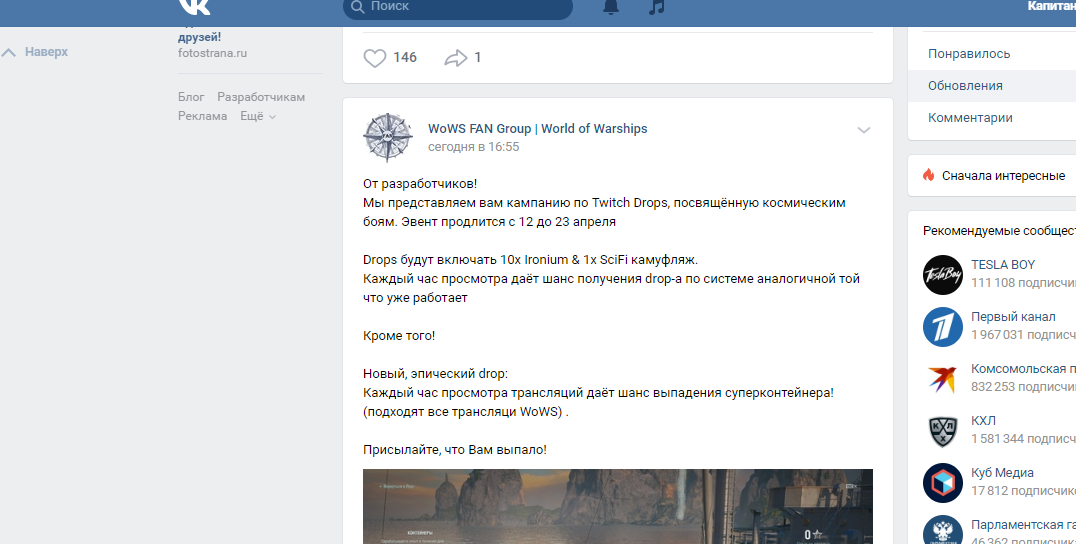The height and width of the screenshot is (544, 1076).
Task: Click the Разработчикам footer link
Action: tap(261, 97)
